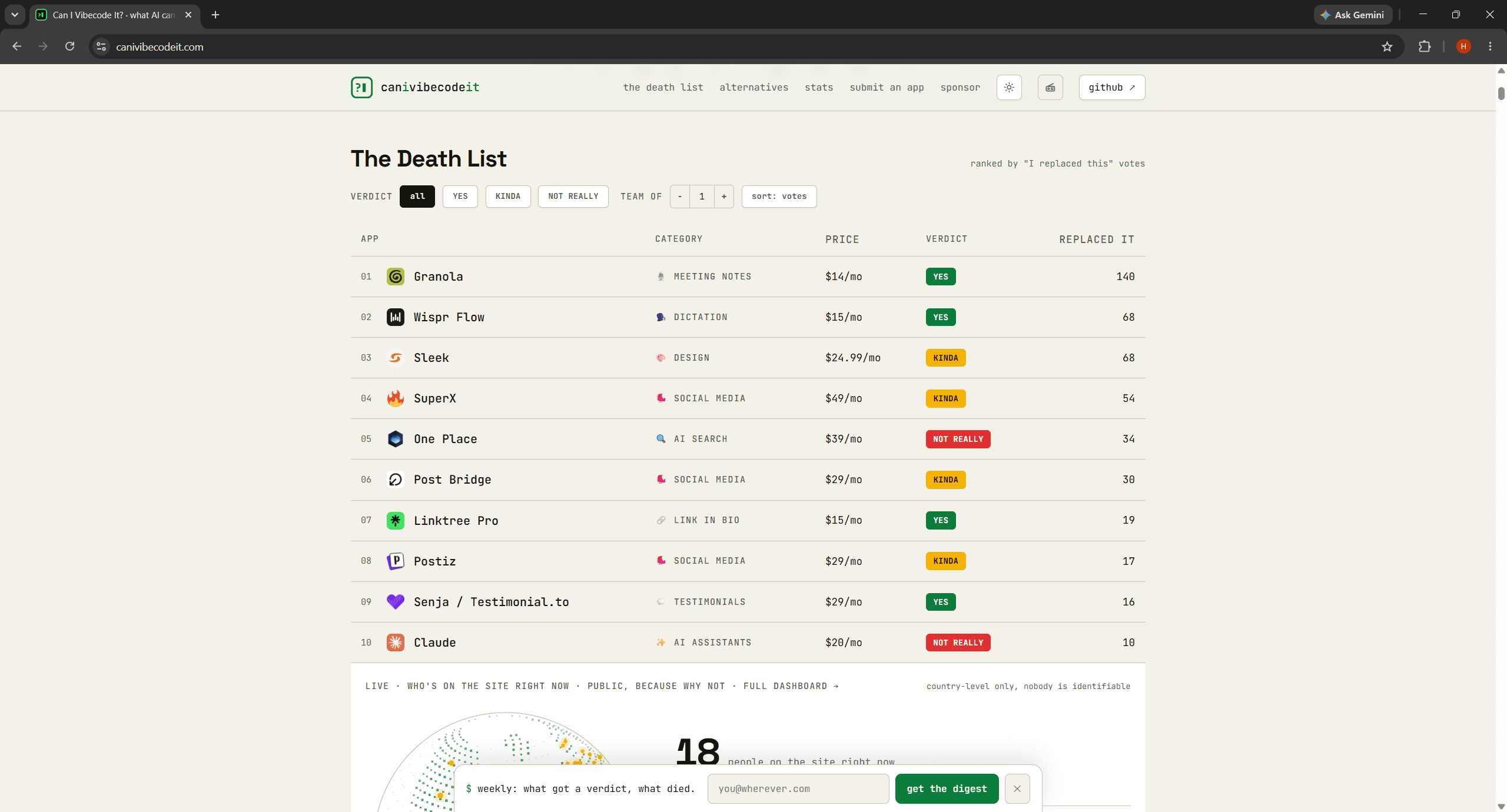The height and width of the screenshot is (812, 1507).
Task: Open the Wispr Flow entry
Action: click(x=449, y=317)
